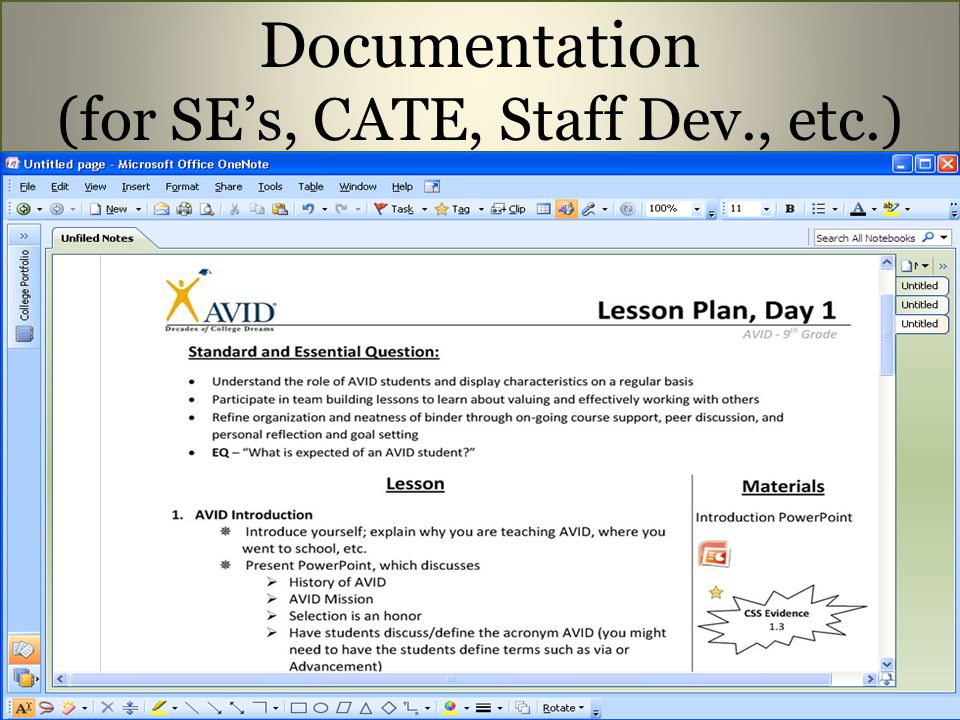Click the green Back navigation arrow

[23, 209]
